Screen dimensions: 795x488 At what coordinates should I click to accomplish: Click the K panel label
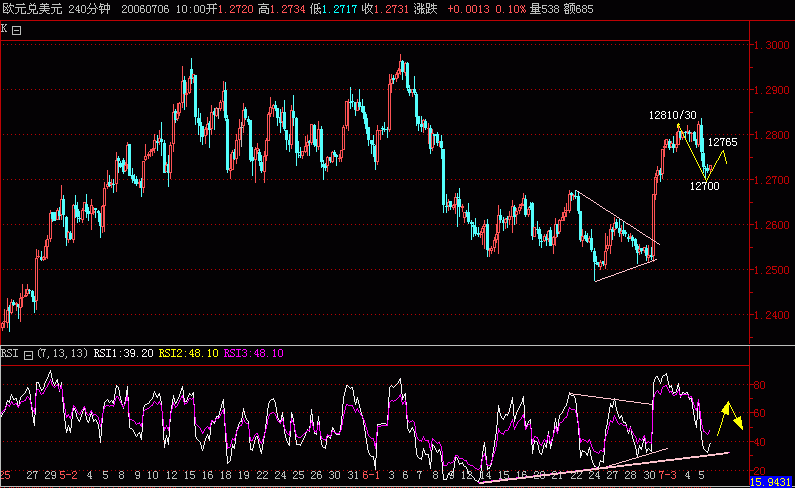pos(4,29)
